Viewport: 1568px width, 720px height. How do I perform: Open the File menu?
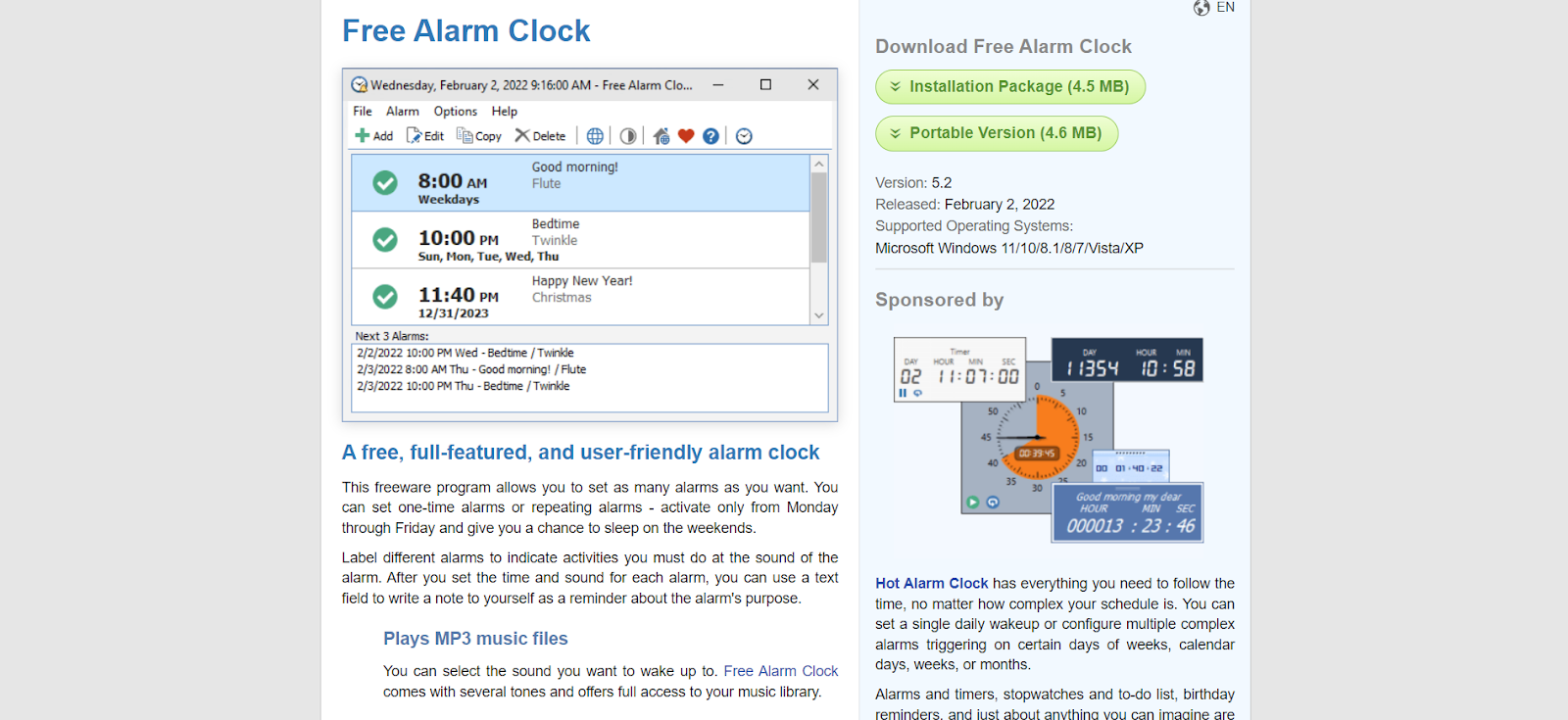(x=363, y=112)
